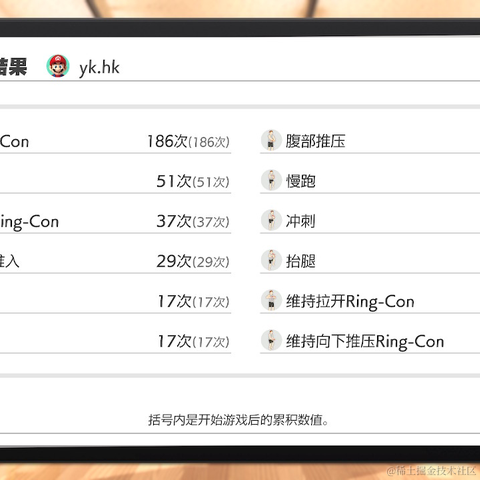Click the cumulative (186次) value
Image resolution: width=480 pixels, height=480 pixels.
tap(209, 142)
